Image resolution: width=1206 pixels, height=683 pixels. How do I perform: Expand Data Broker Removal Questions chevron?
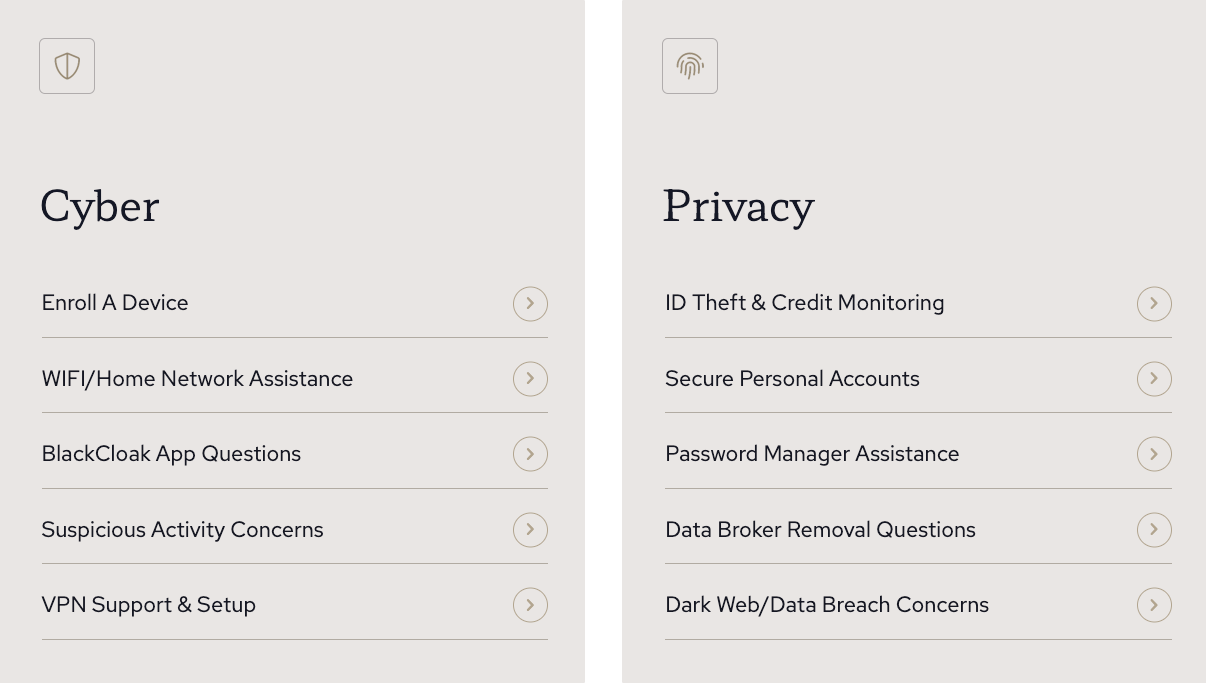coord(1154,530)
